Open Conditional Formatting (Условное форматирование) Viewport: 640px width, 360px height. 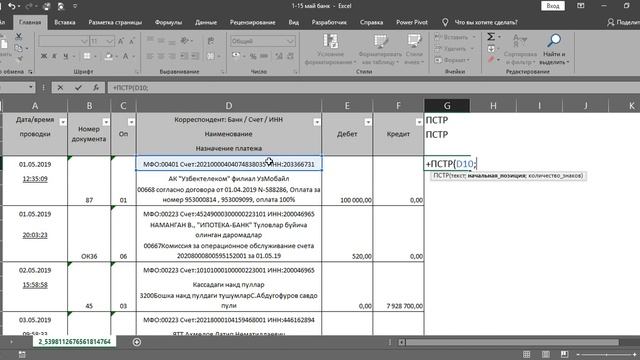point(330,49)
